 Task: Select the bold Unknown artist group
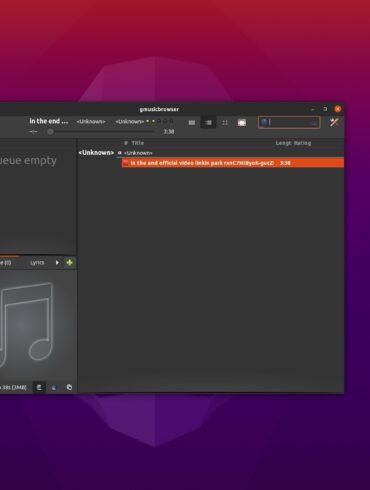(x=96, y=153)
